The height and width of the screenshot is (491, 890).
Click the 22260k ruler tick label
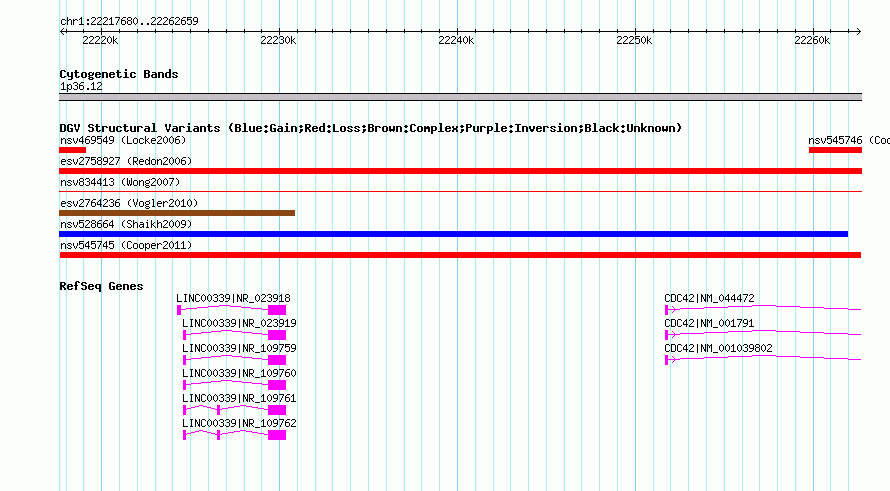(812, 40)
